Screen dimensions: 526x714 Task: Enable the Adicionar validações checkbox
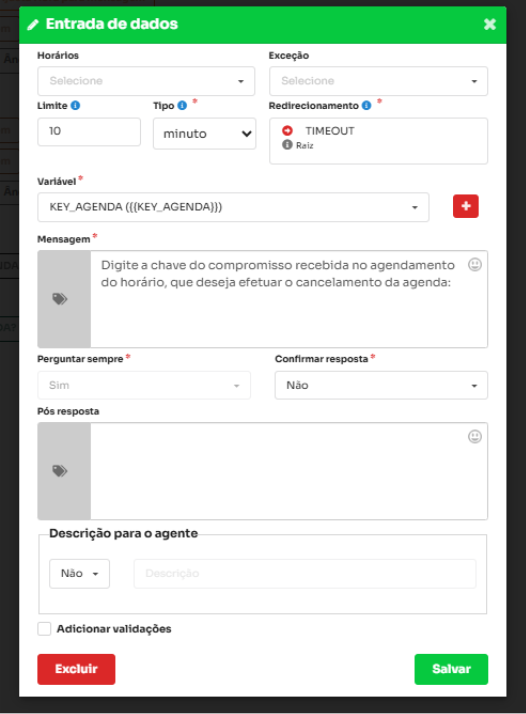pos(44,629)
